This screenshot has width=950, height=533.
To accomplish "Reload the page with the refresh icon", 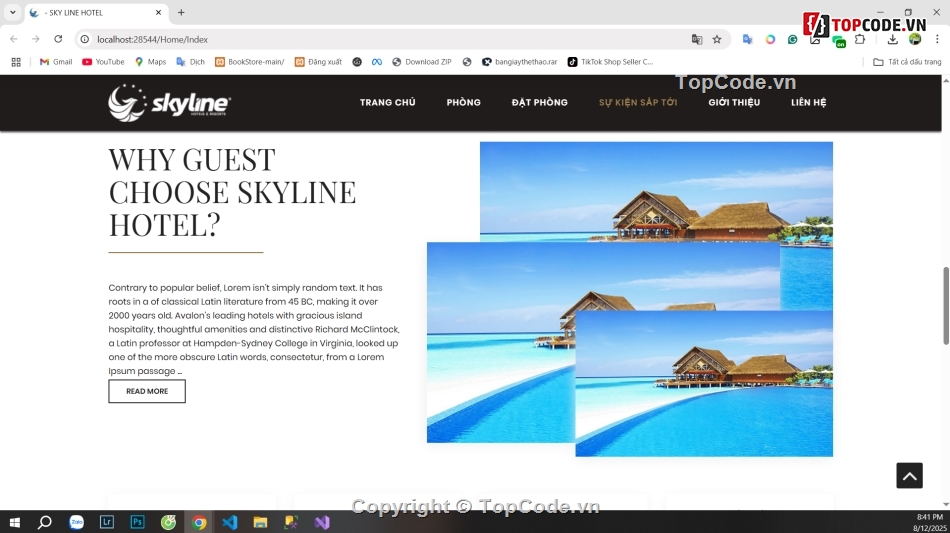I will 58,39.
